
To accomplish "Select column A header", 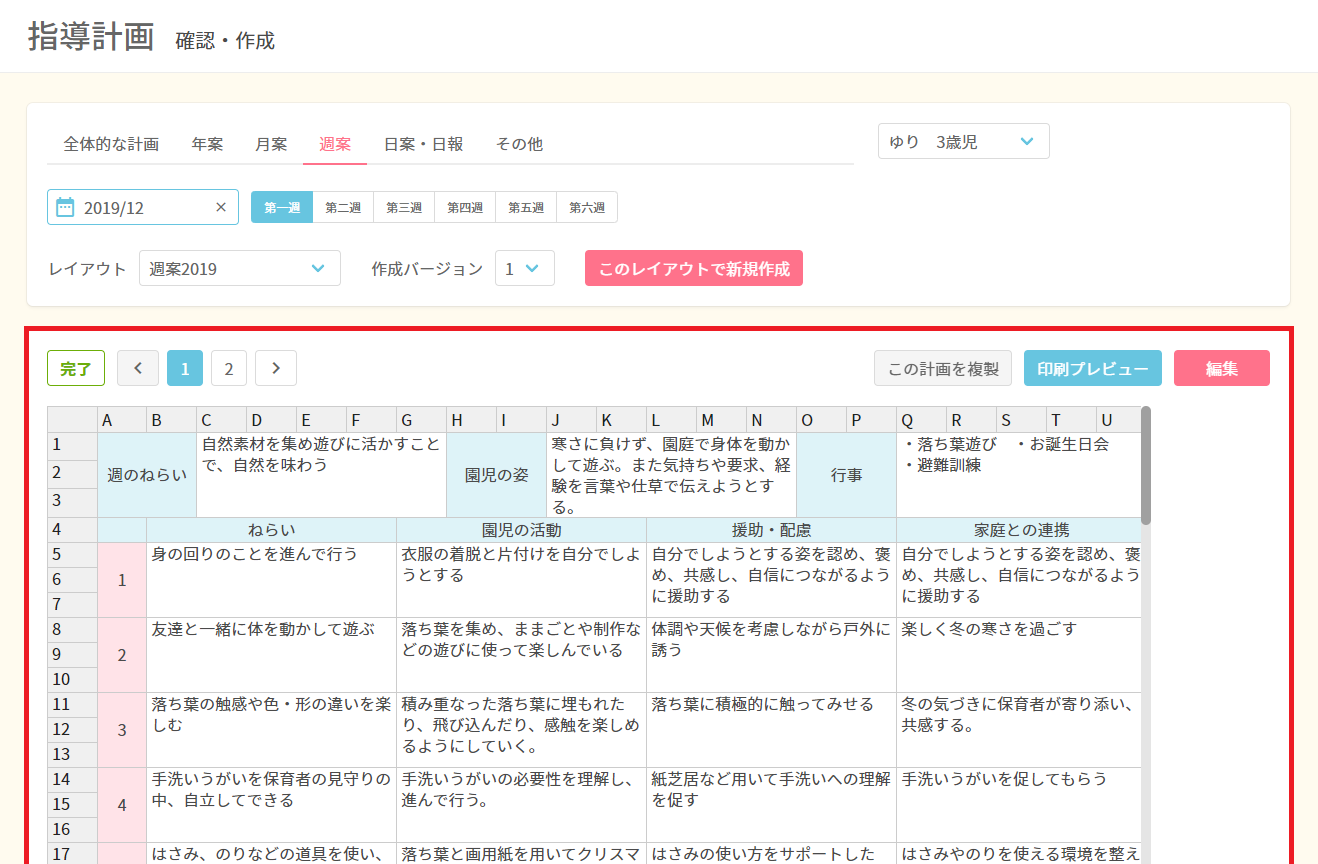I will (x=122, y=420).
